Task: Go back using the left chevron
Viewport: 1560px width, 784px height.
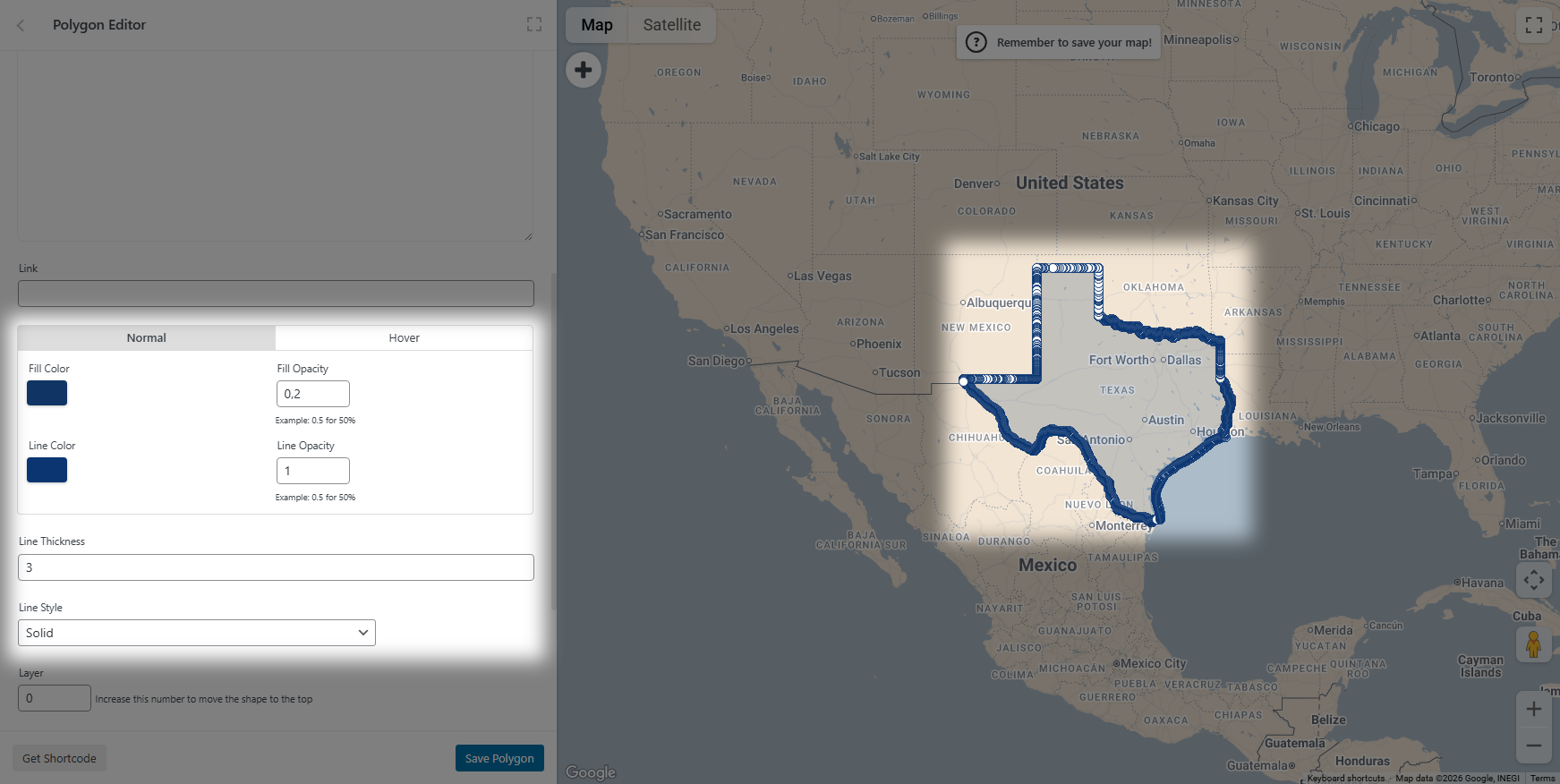Action: pyautogui.click(x=21, y=25)
